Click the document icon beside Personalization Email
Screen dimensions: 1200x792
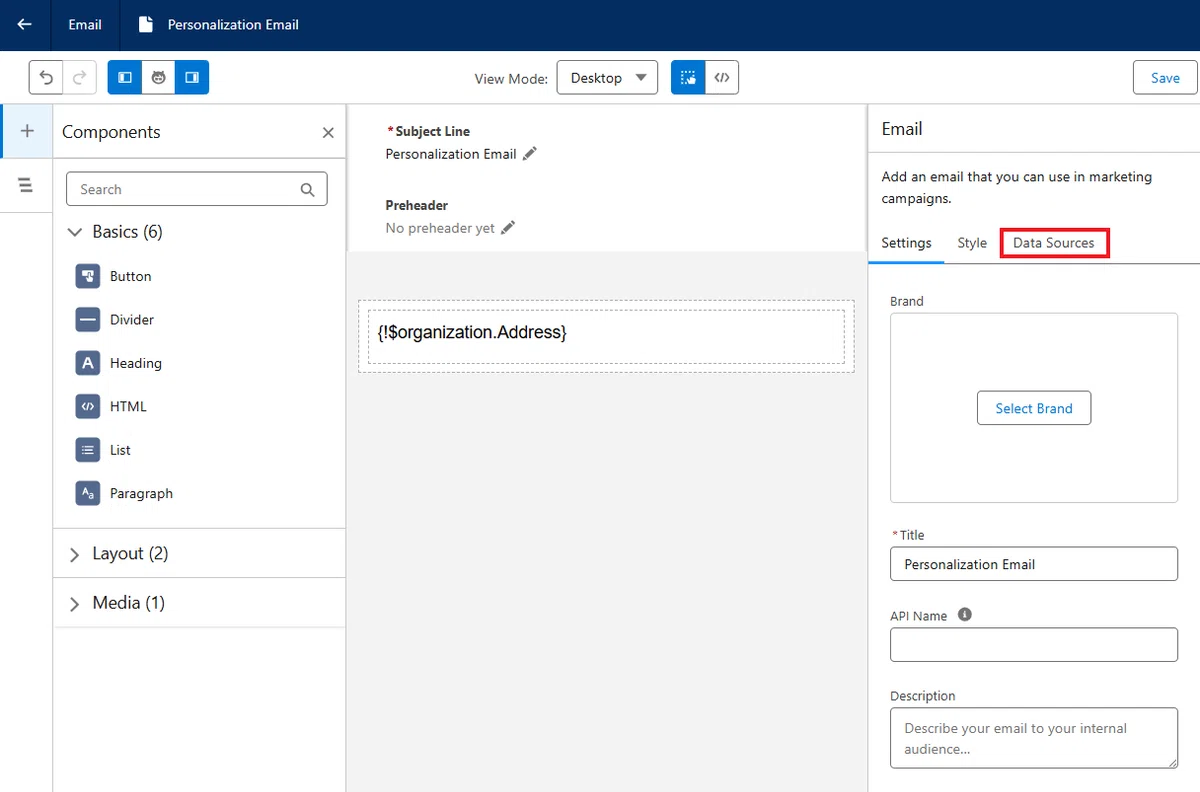(x=146, y=24)
